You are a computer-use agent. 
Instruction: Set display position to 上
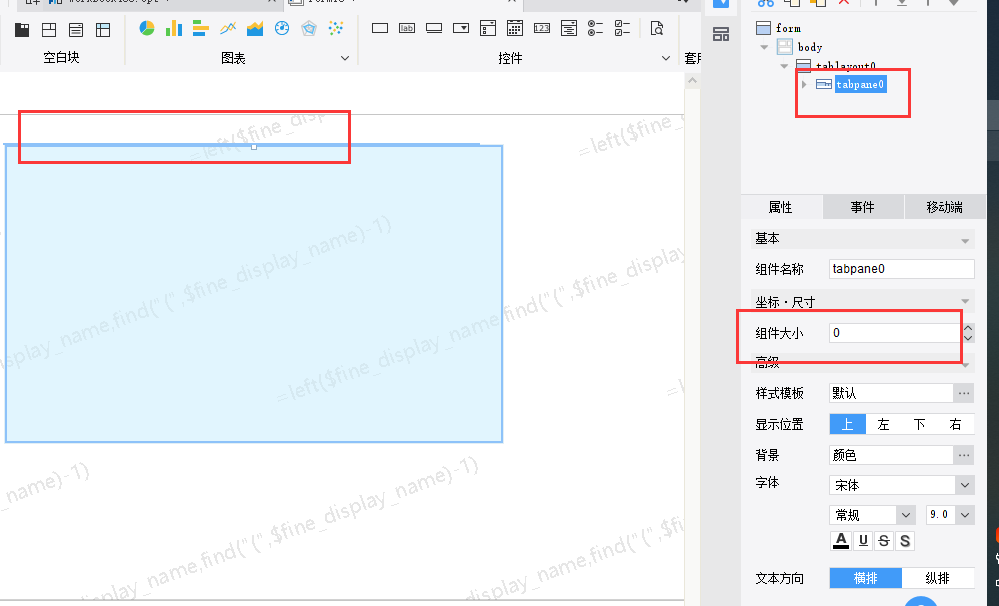[847, 424]
